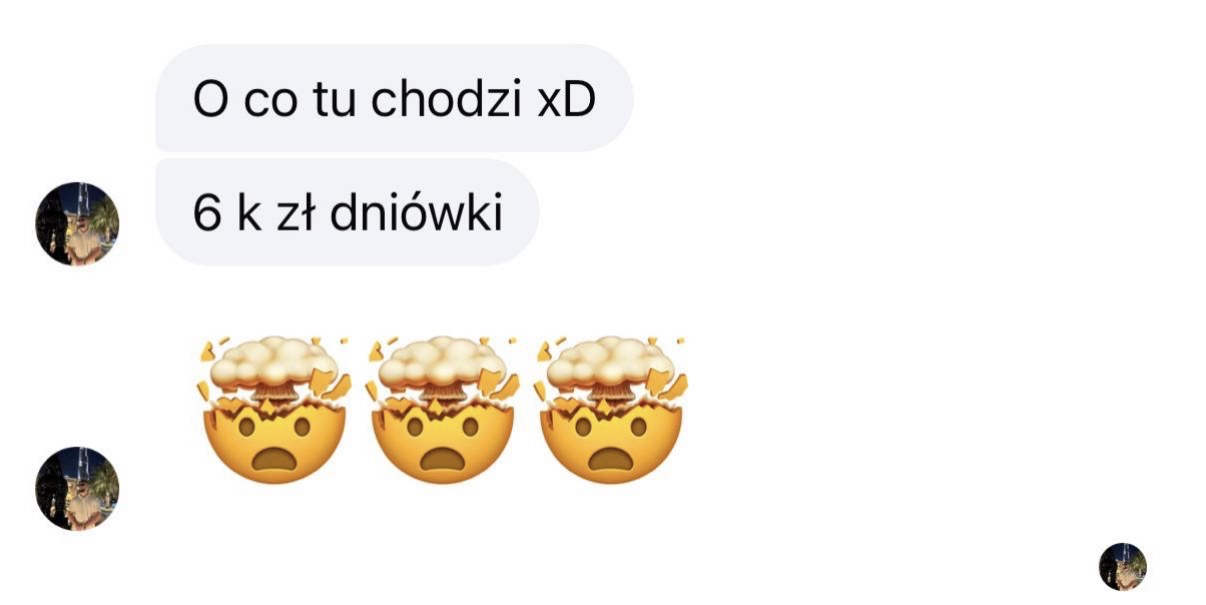Viewport: 1206px width, 605px height.
Task: Show who has seen the last message
Action: pyautogui.click(x=1122, y=567)
